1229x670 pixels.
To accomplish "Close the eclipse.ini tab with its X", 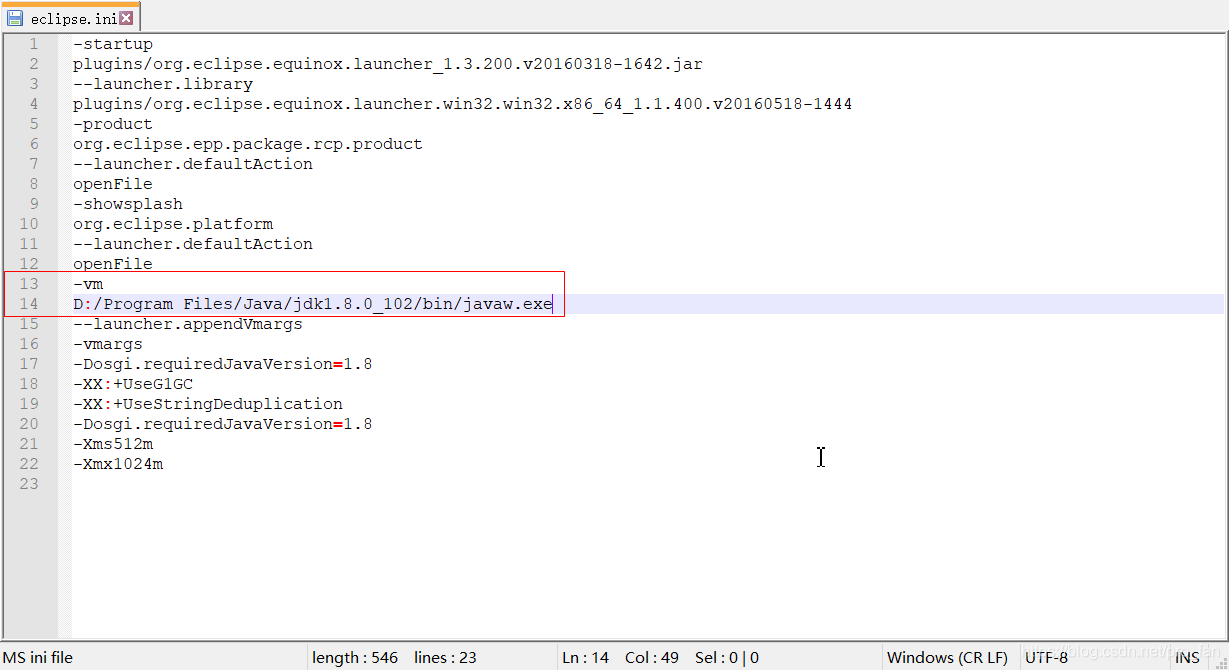I will click(x=127, y=18).
